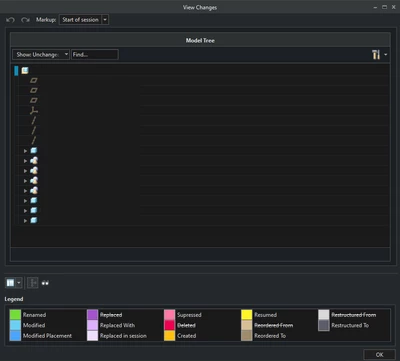Screen dimensions: 400x361
Task: Click into the Find search field
Action: coord(95,55)
